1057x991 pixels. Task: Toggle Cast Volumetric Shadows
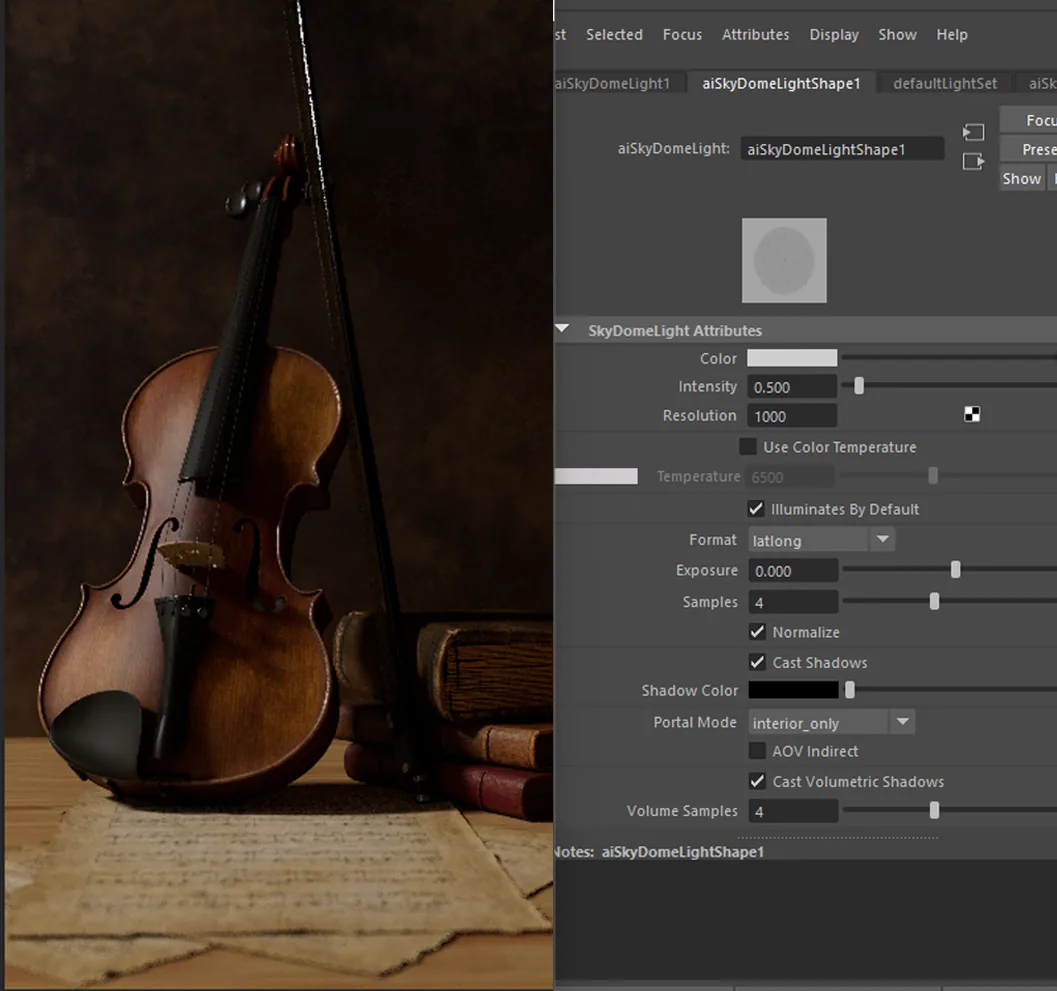click(x=757, y=781)
